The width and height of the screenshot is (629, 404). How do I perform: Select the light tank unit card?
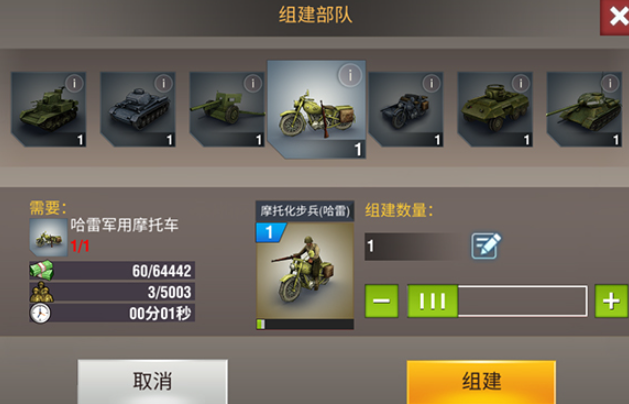pos(49,110)
